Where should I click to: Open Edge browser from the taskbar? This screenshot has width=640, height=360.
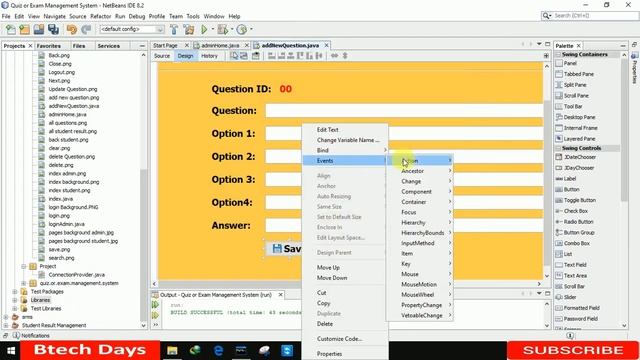pyautogui.click(x=218, y=350)
